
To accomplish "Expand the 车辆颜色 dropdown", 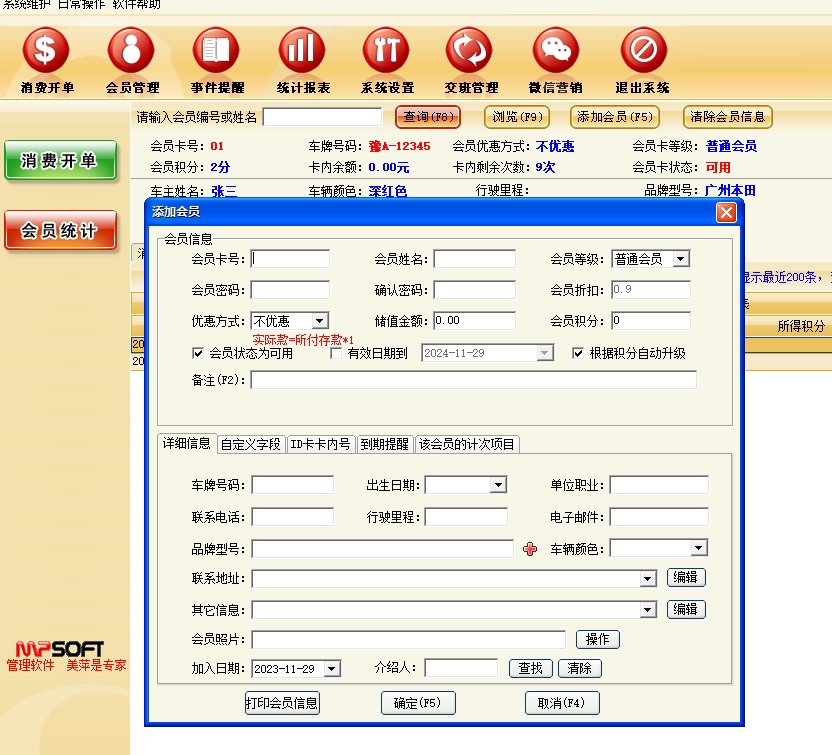I will (698, 548).
